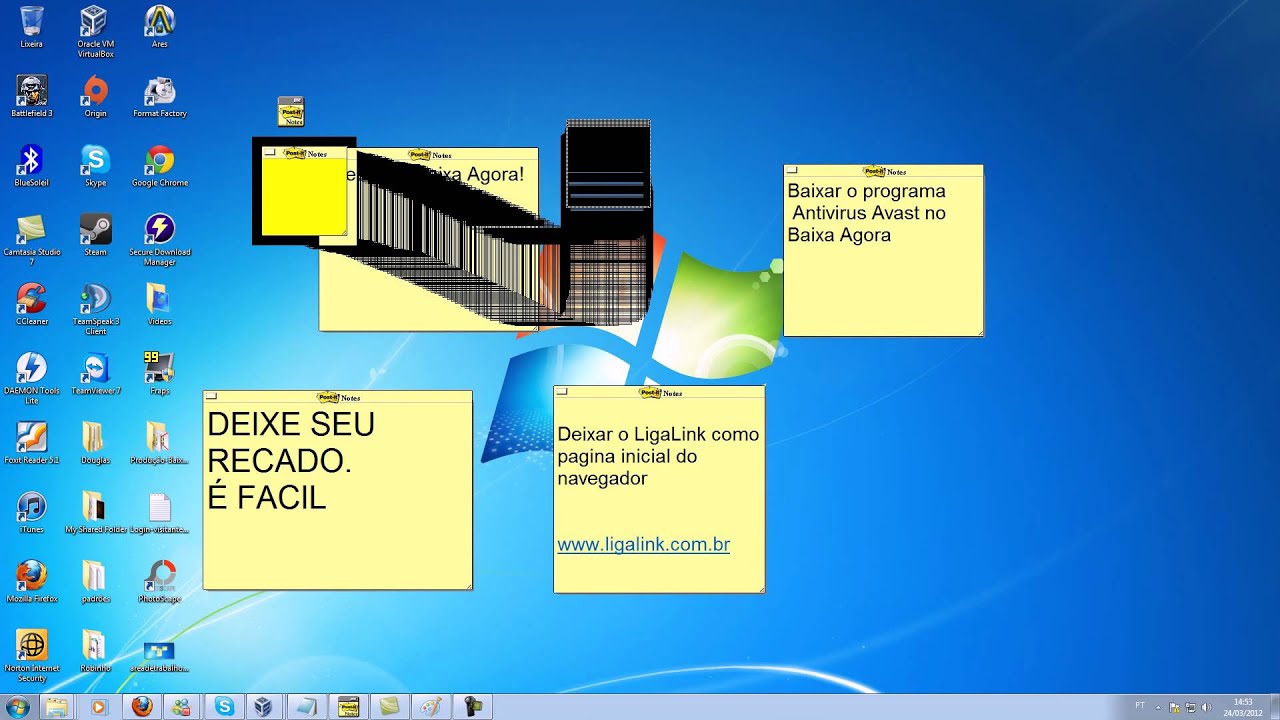Image resolution: width=1280 pixels, height=720 pixels.
Task: Select Camtasia Studio 7 desktop icon
Action: (x=31, y=239)
